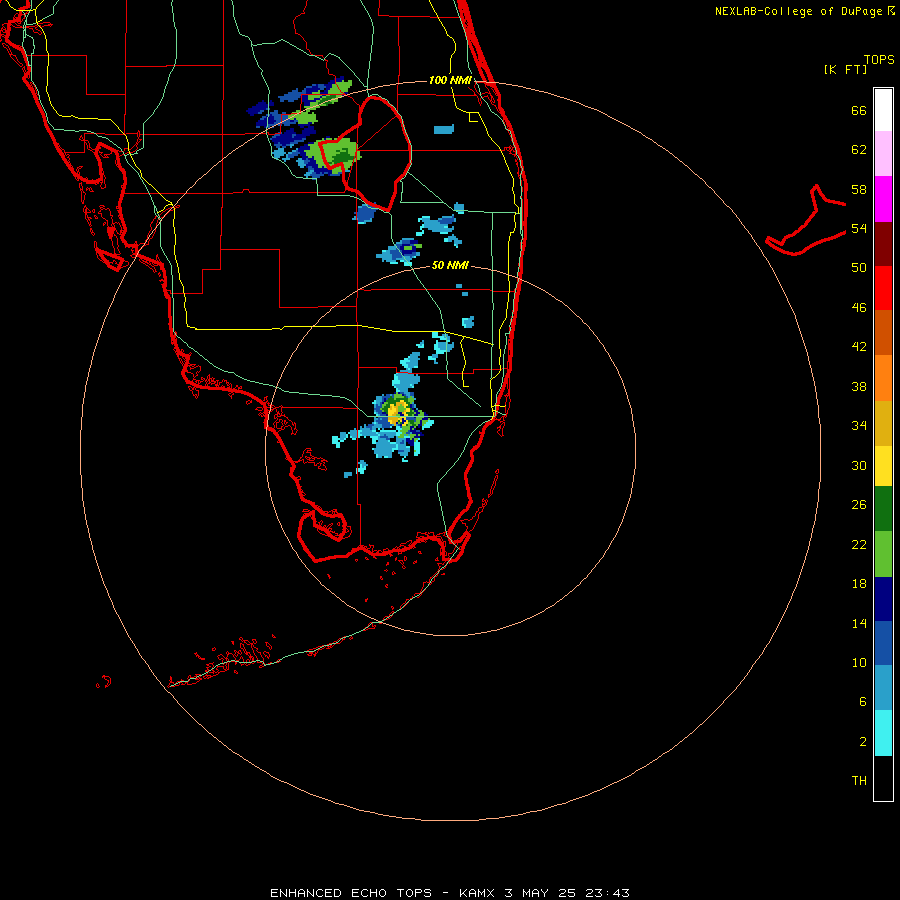
Task: Click the dark green echo inside Lake Okeechobee
Action: pyautogui.click(x=341, y=155)
